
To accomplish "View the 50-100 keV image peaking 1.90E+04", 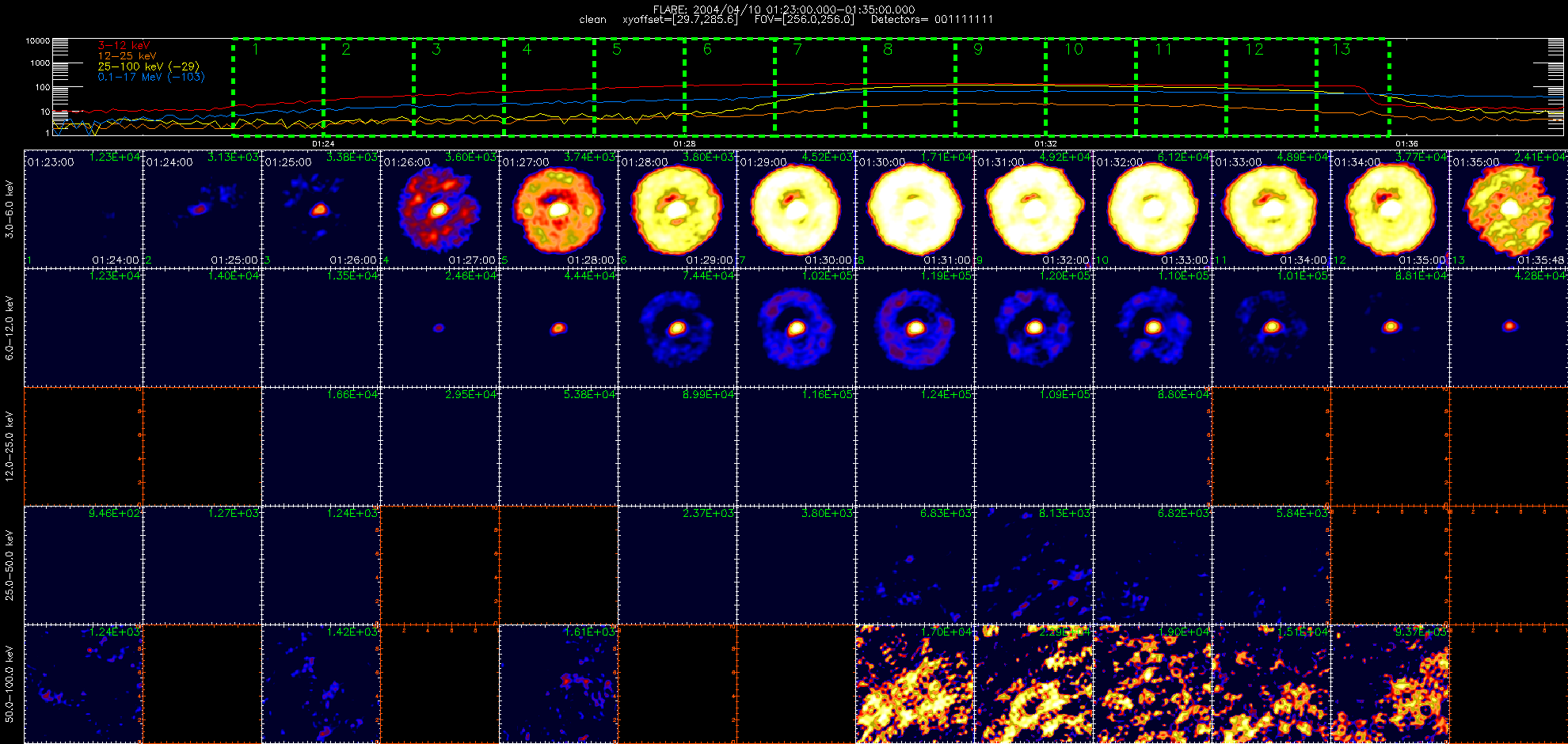I will [1152, 684].
